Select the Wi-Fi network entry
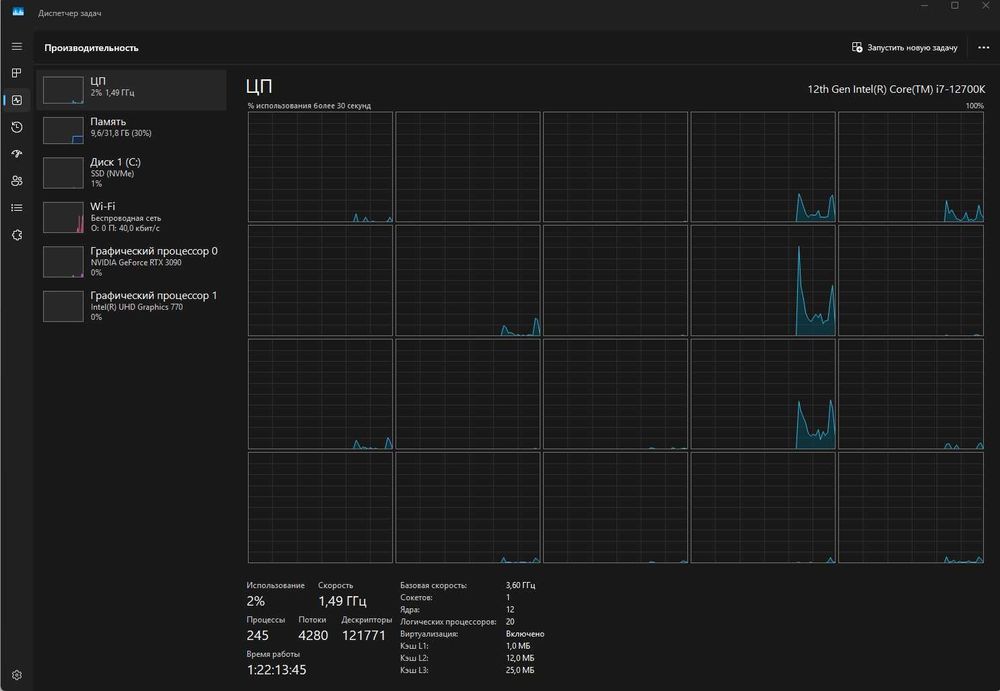 coord(131,216)
